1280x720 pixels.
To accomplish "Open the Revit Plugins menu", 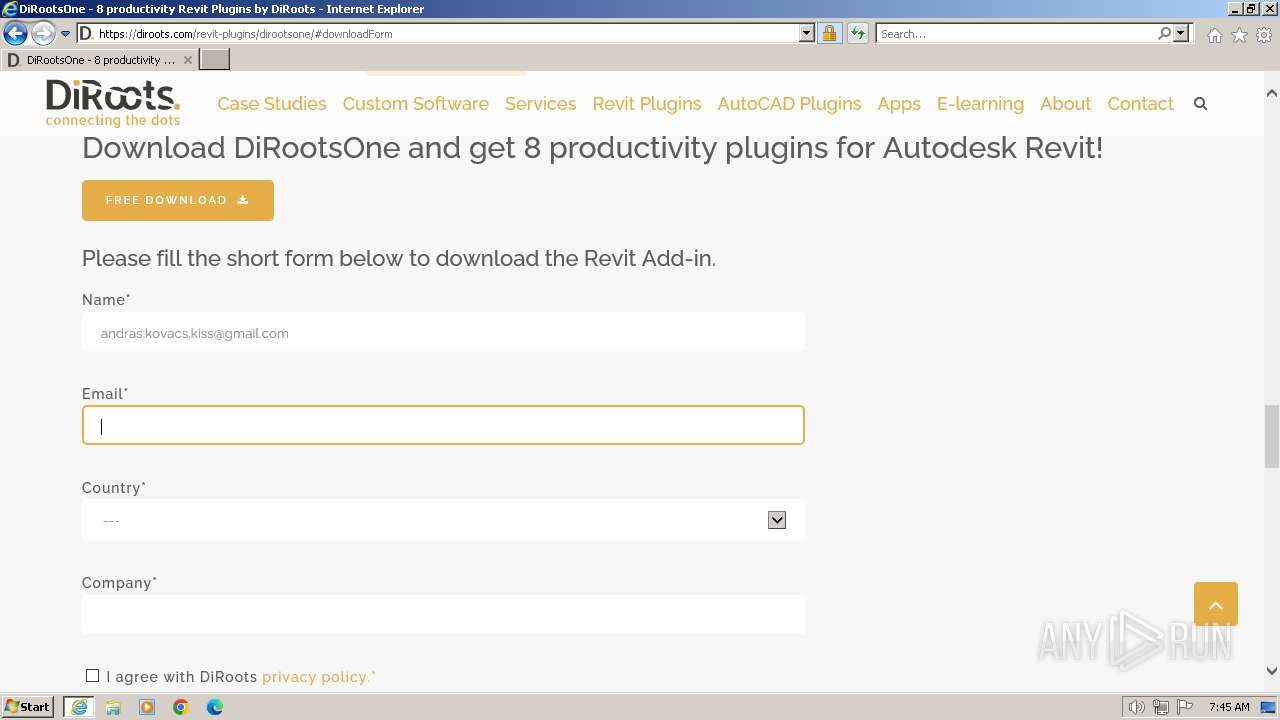I will [x=646, y=104].
